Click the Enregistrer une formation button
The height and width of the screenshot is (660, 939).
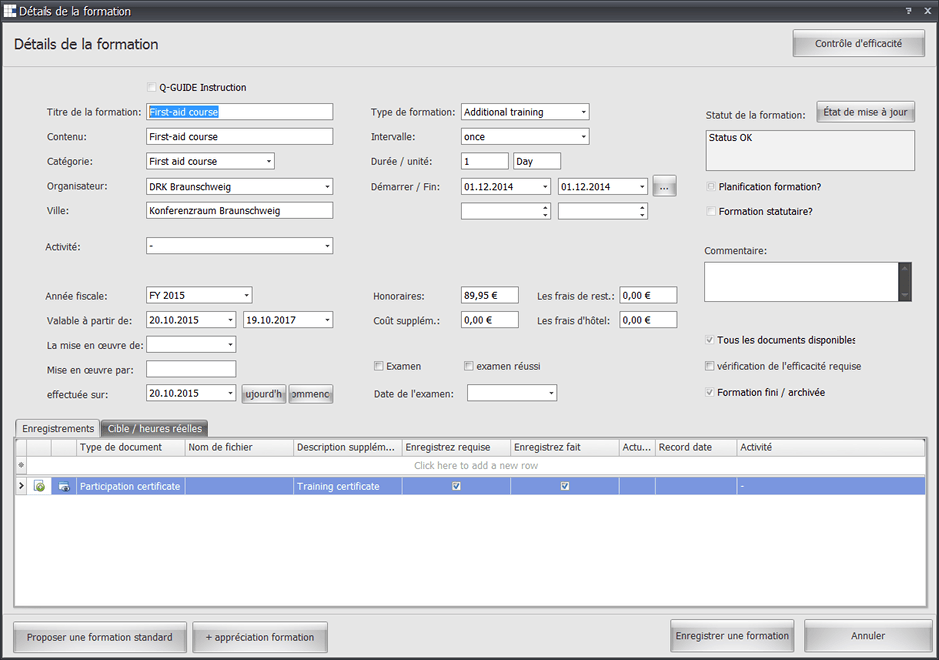click(x=732, y=636)
